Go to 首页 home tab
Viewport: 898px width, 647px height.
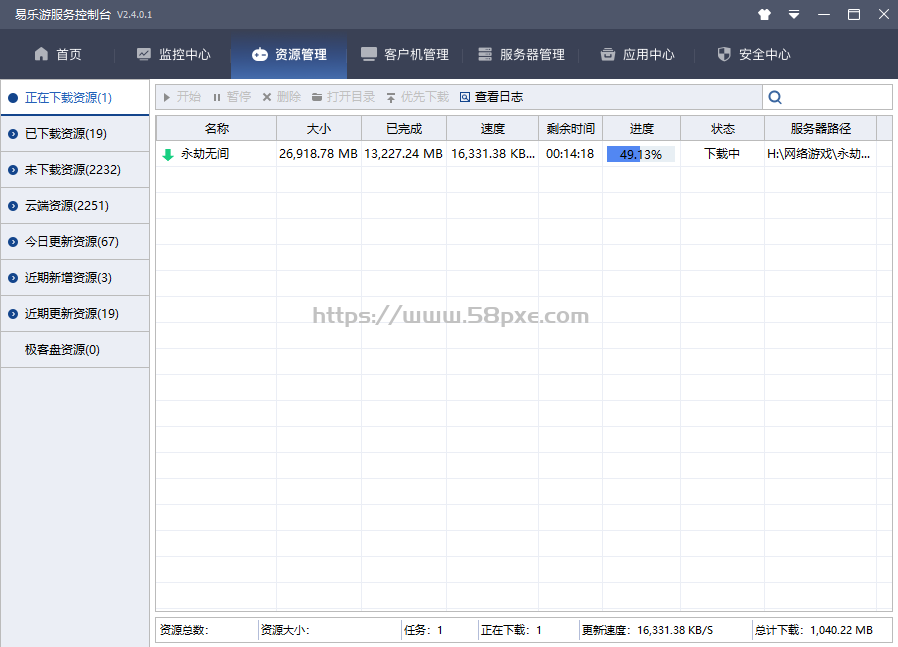[x=58, y=54]
